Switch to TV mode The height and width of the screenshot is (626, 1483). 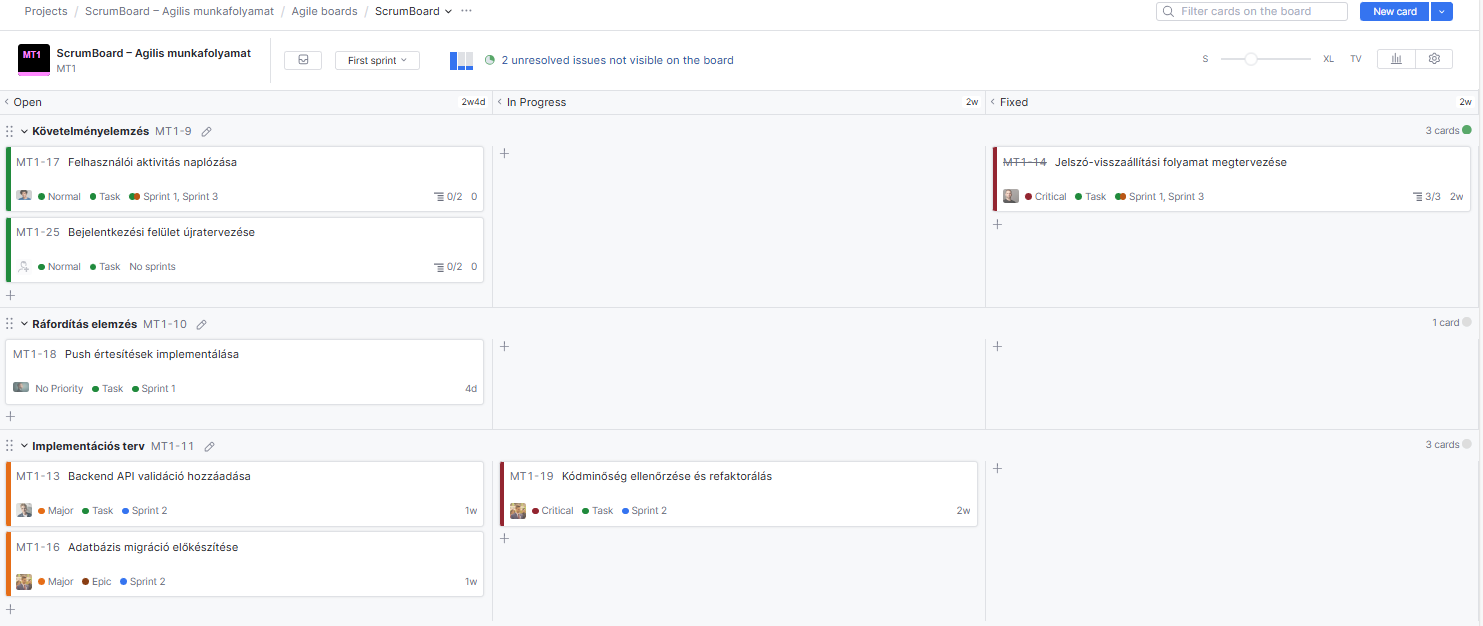1355,59
